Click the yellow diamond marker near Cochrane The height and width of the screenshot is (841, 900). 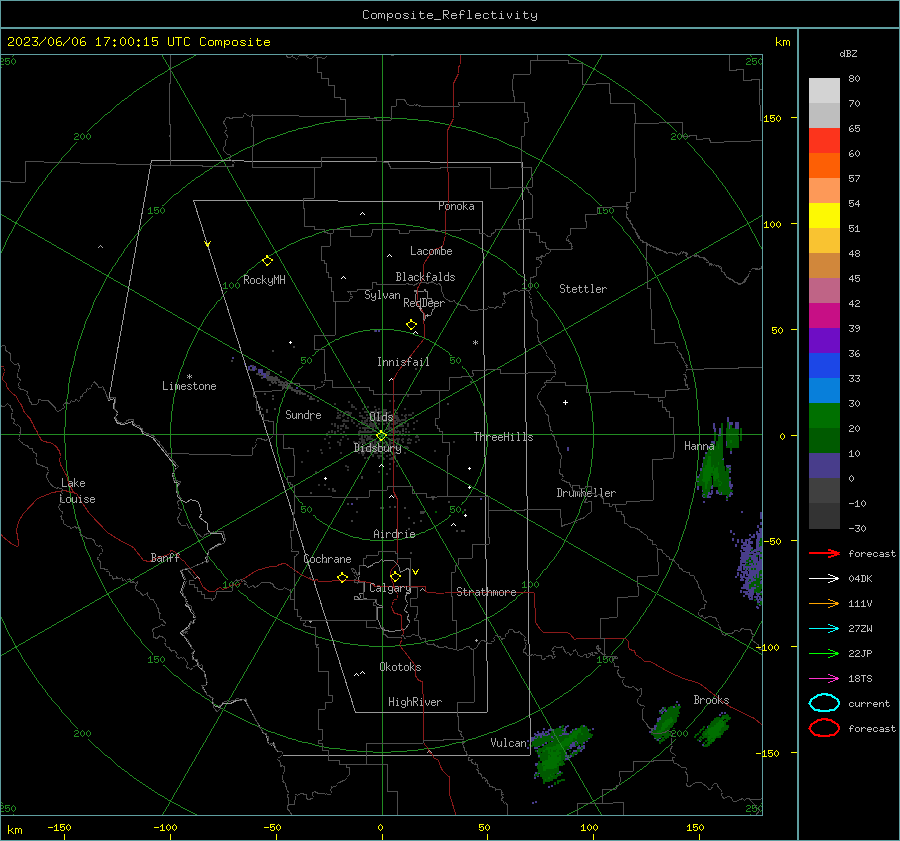point(342,577)
